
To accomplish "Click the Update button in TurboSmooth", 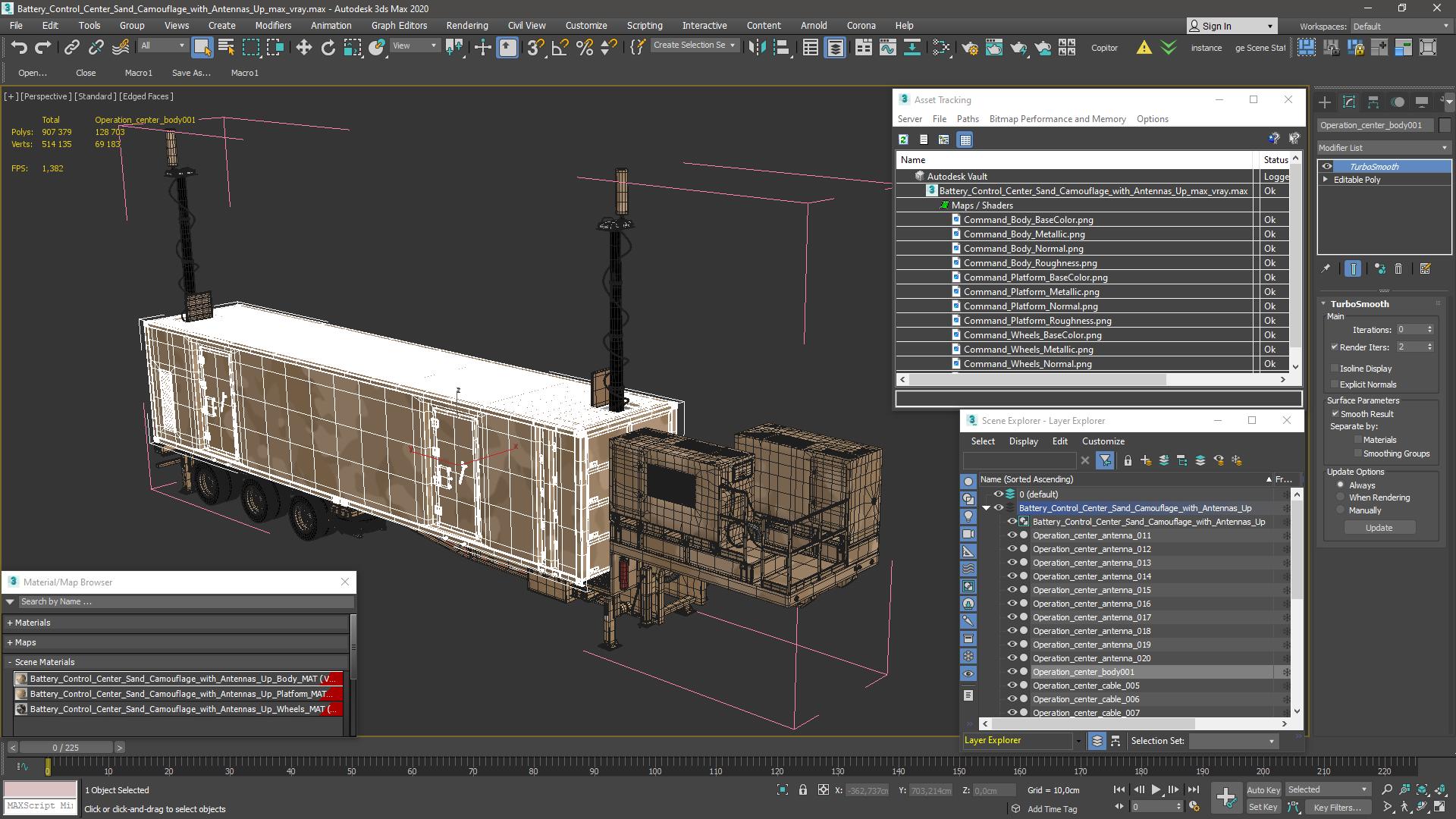I will (x=1379, y=528).
